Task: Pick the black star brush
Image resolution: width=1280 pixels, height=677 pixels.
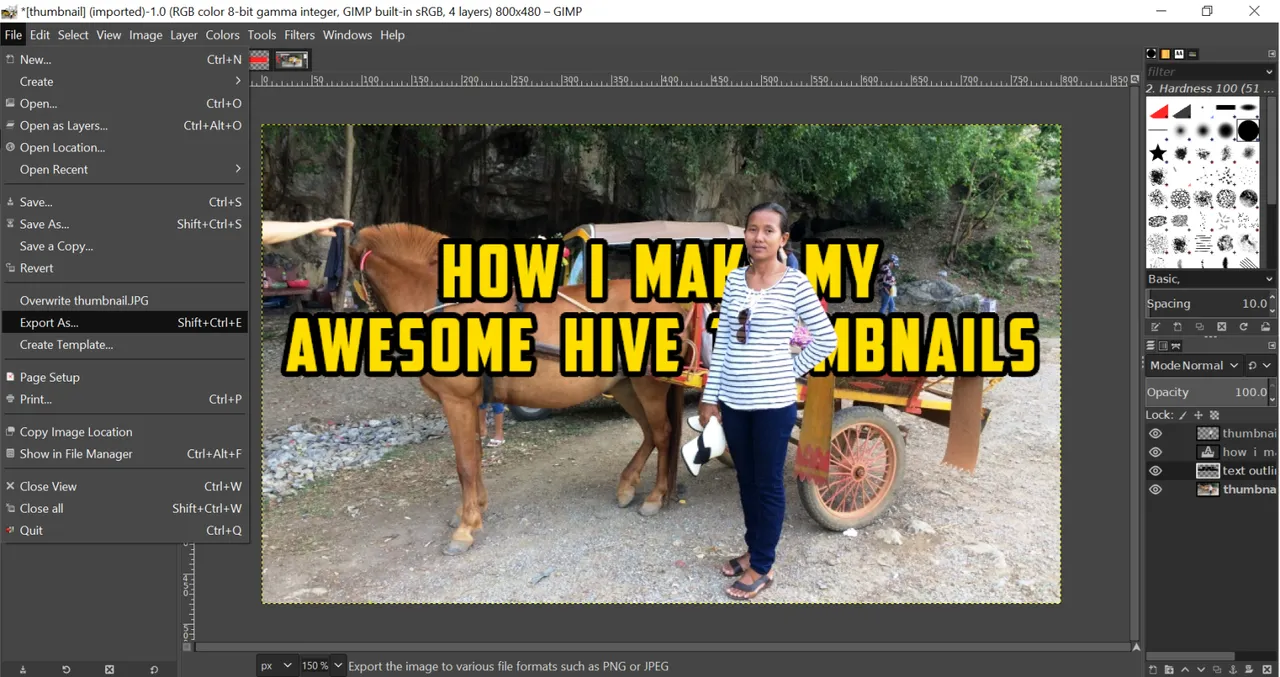Action: point(1158,153)
